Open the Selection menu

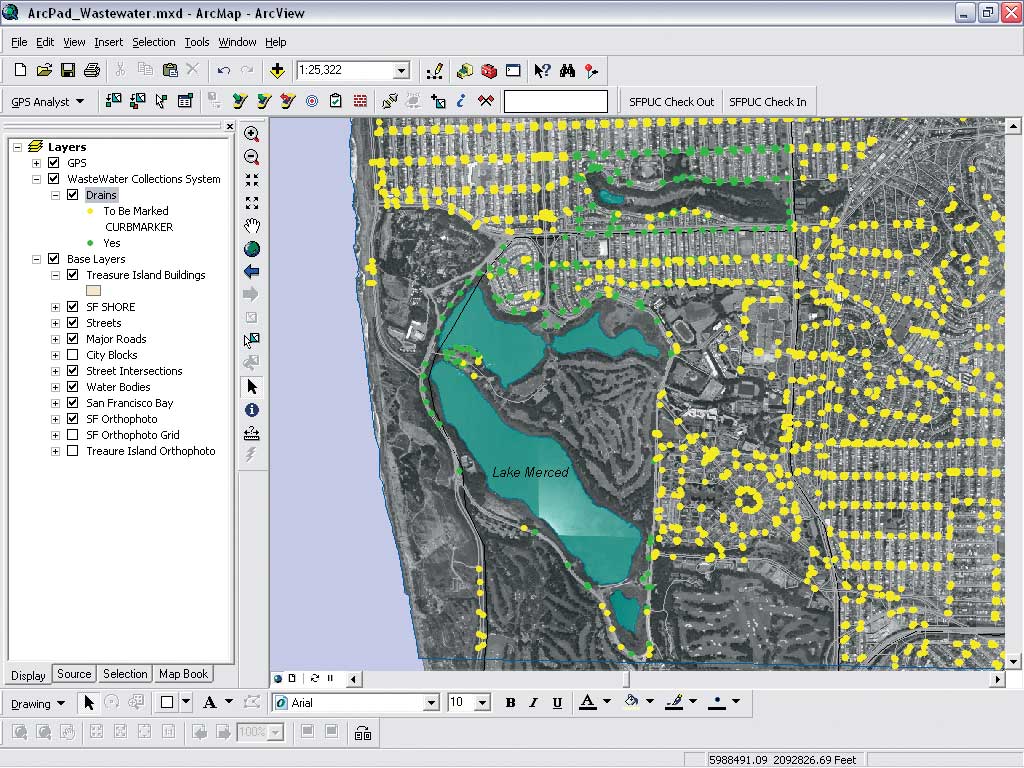click(x=153, y=42)
